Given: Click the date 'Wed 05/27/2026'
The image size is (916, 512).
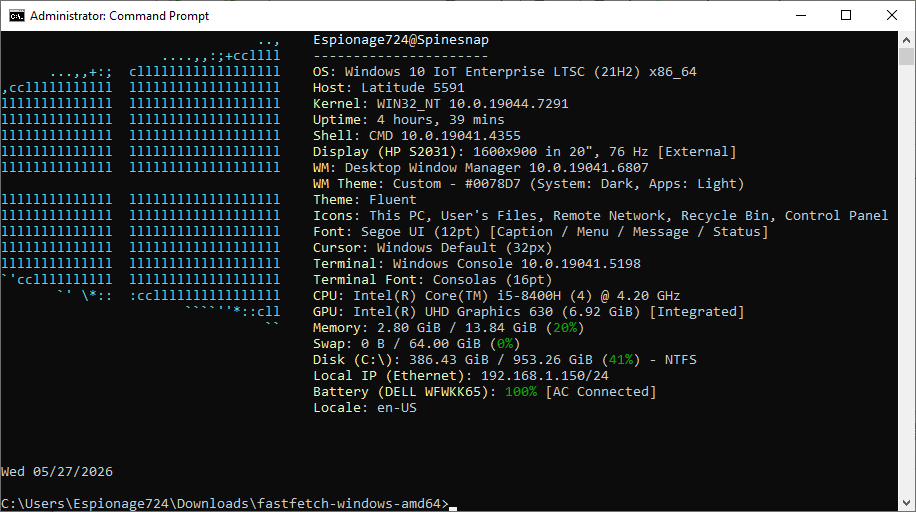Looking at the screenshot, I should [x=57, y=472].
